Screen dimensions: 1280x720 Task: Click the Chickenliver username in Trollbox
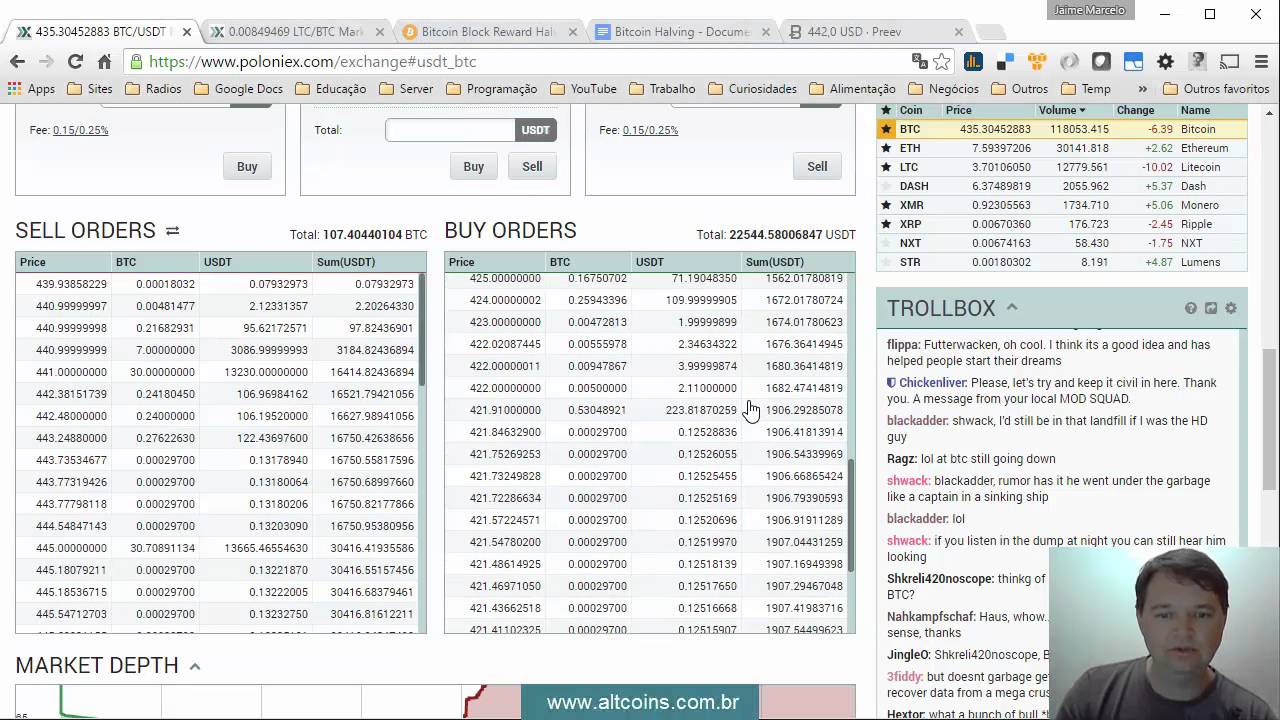[x=932, y=383]
